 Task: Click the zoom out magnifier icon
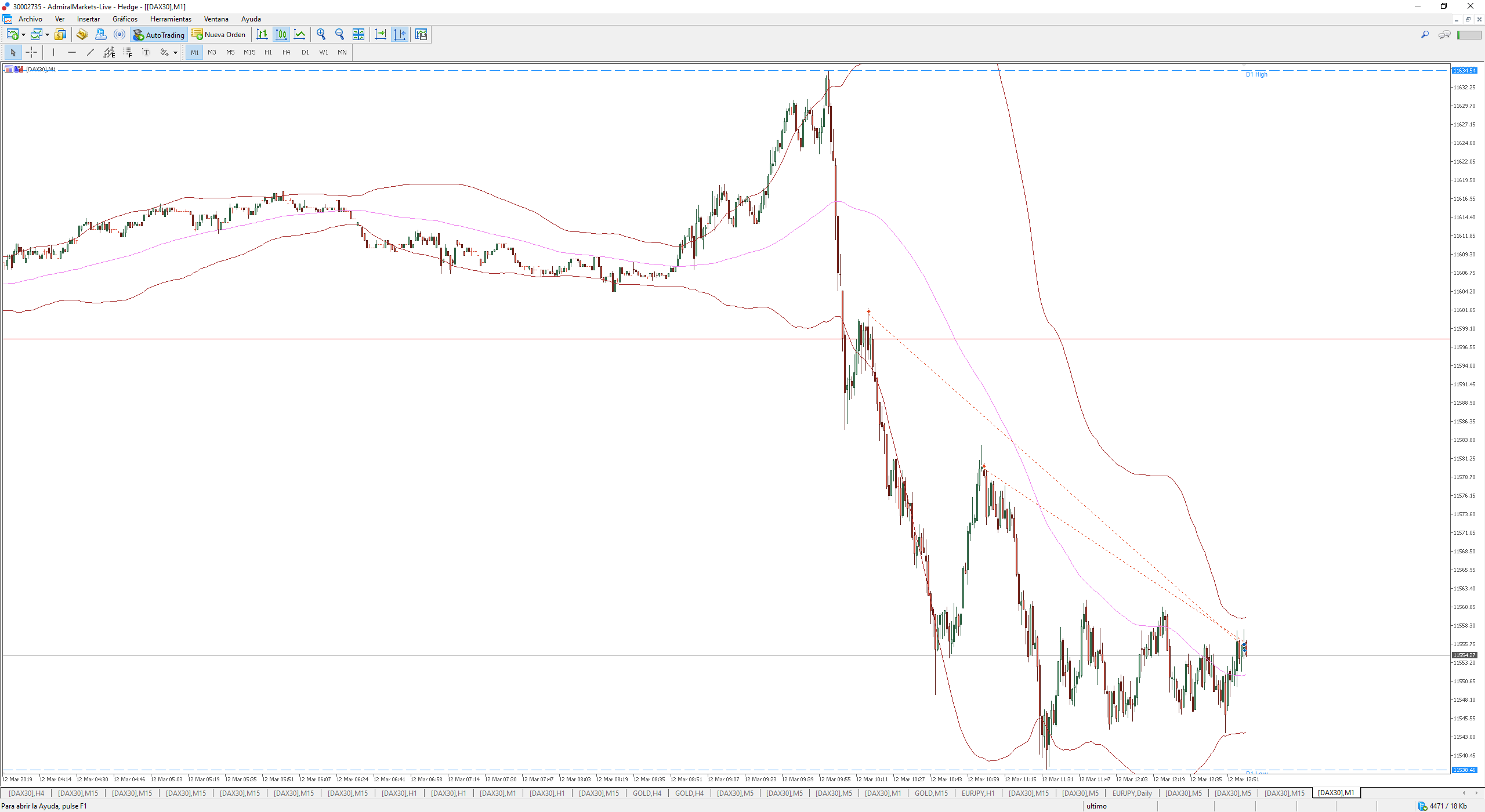(x=339, y=35)
